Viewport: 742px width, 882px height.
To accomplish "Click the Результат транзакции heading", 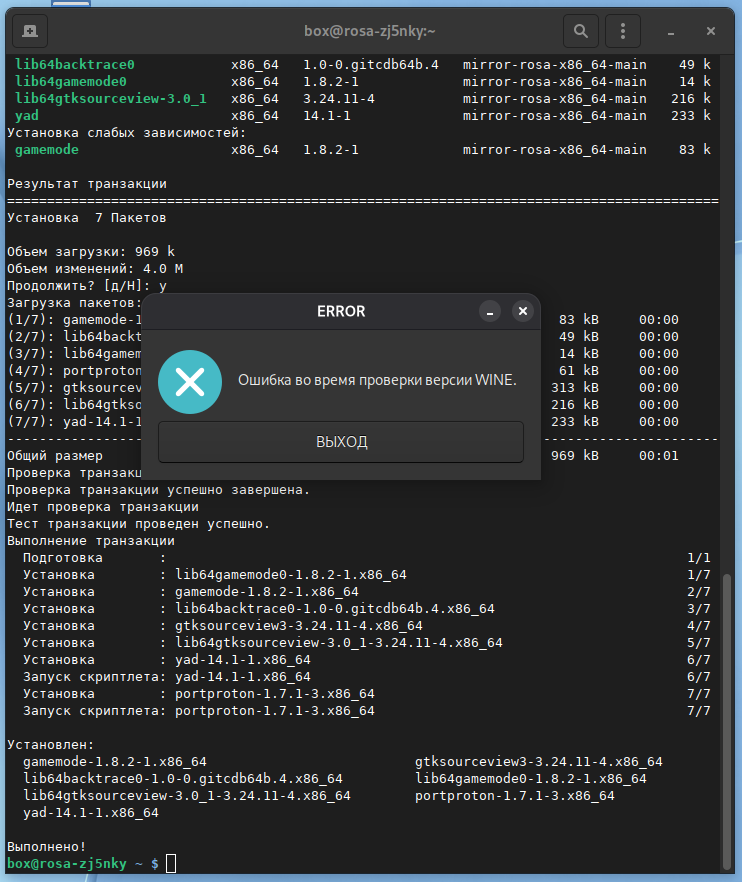I will pos(87,184).
